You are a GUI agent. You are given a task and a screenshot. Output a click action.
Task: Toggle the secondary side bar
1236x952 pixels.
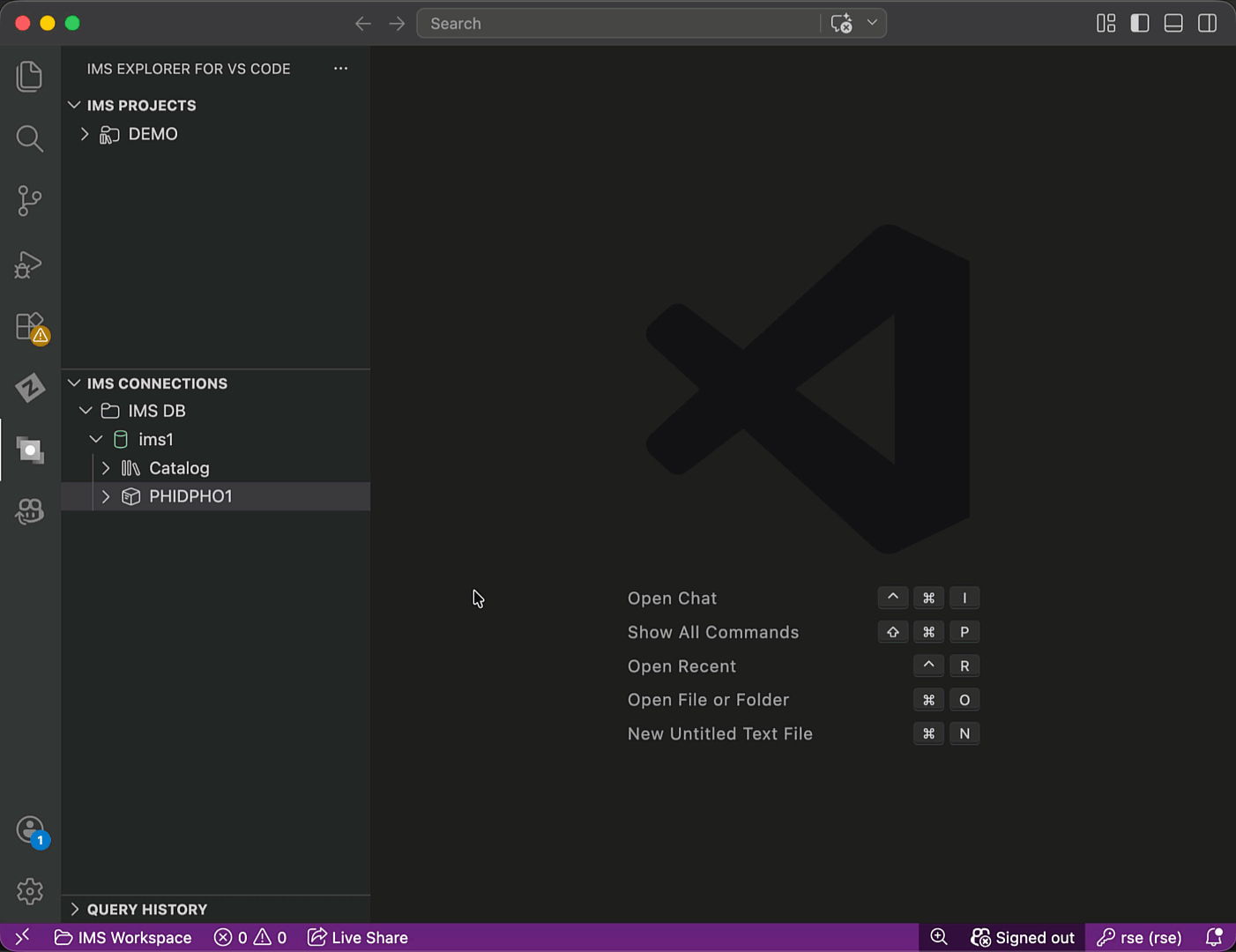[1208, 23]
